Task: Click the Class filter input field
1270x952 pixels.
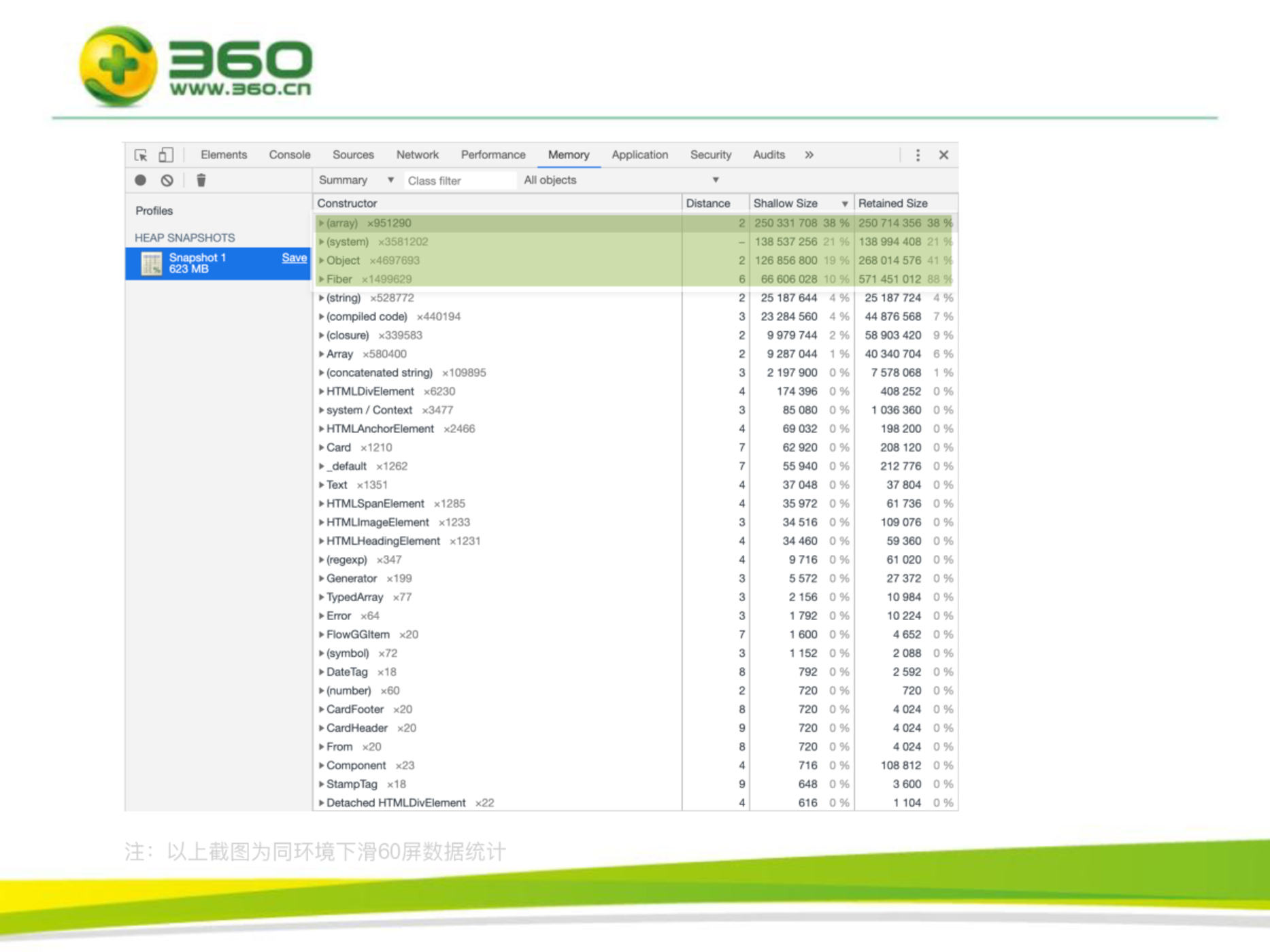Action: 459,181
